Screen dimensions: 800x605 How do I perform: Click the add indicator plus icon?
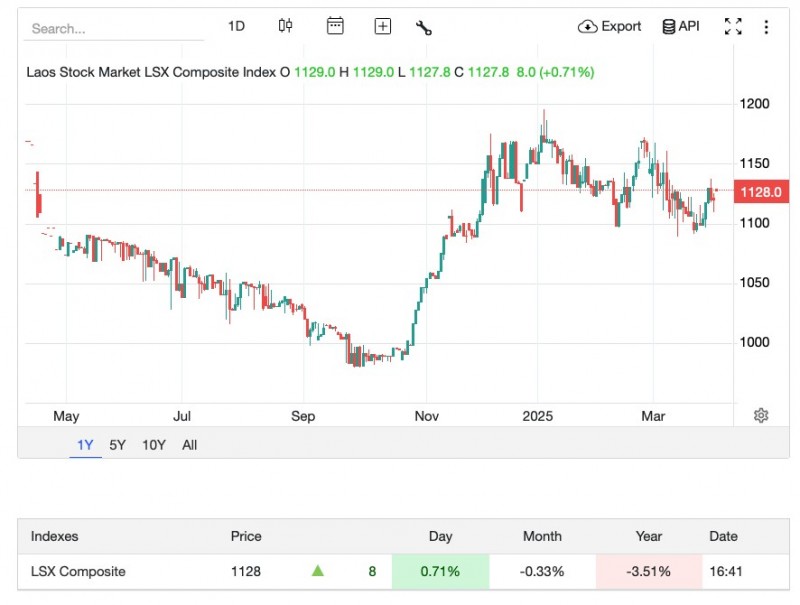pyautogui.click(x=383, y=26)
